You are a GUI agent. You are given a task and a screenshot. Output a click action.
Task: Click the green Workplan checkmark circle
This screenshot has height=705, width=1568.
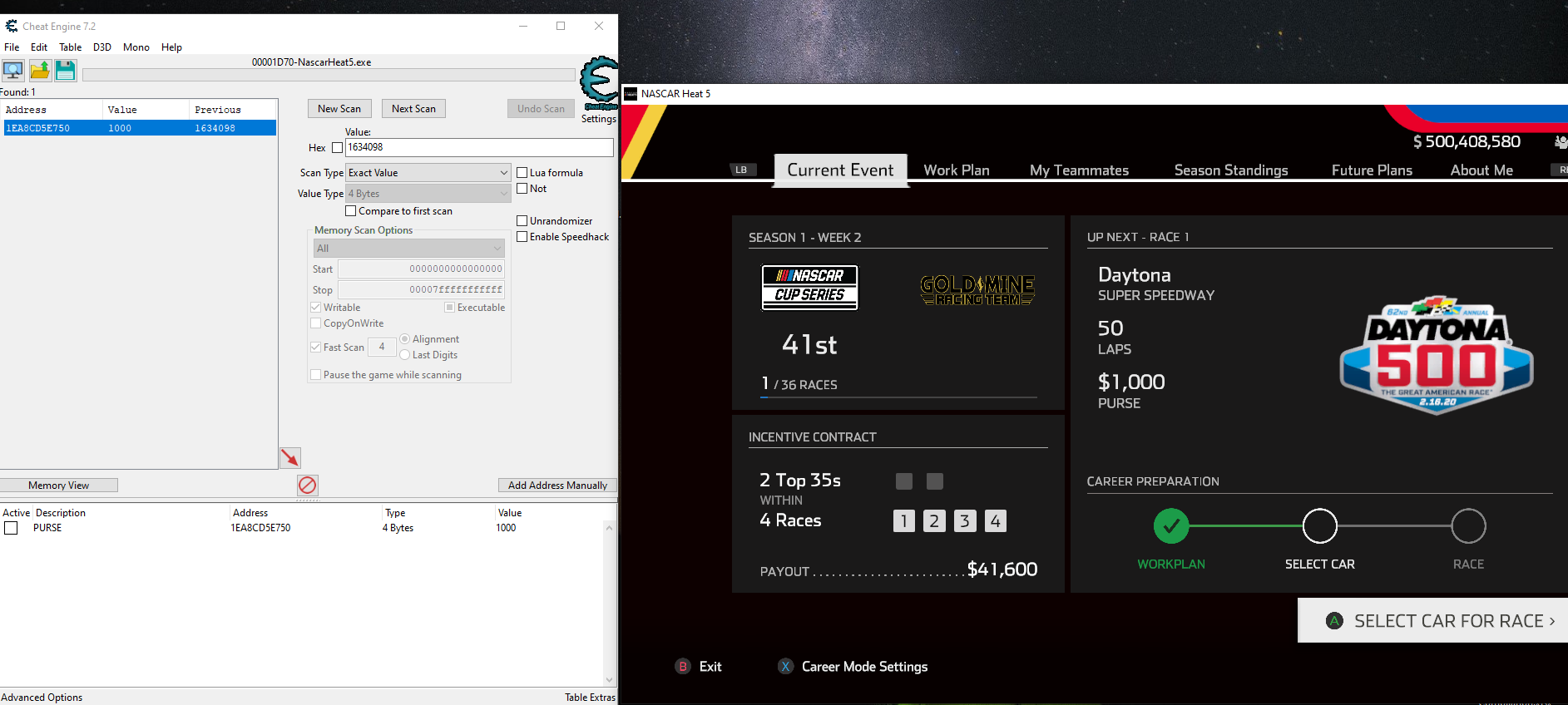pos(1170,525)
